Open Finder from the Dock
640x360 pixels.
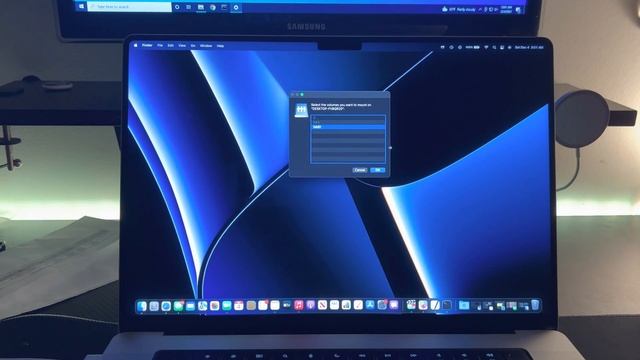[142, 306]
